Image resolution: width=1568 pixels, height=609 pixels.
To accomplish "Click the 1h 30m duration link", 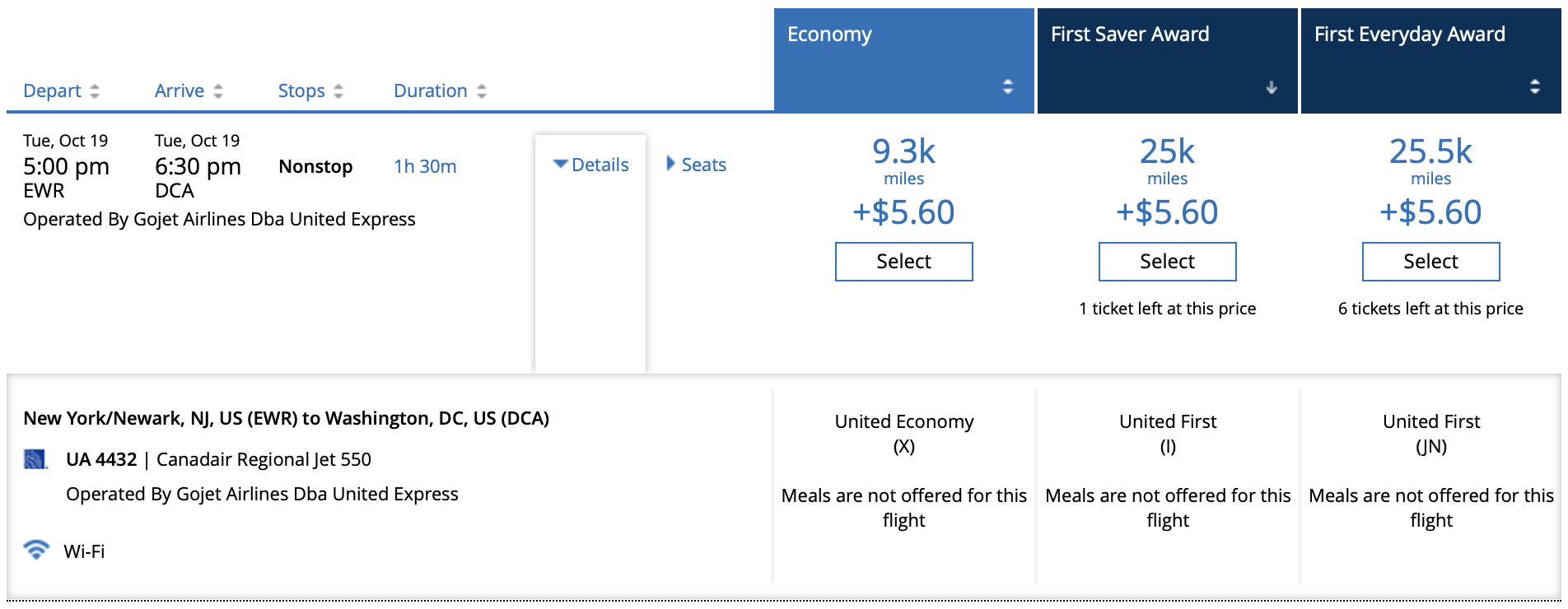I will point(423,165).
